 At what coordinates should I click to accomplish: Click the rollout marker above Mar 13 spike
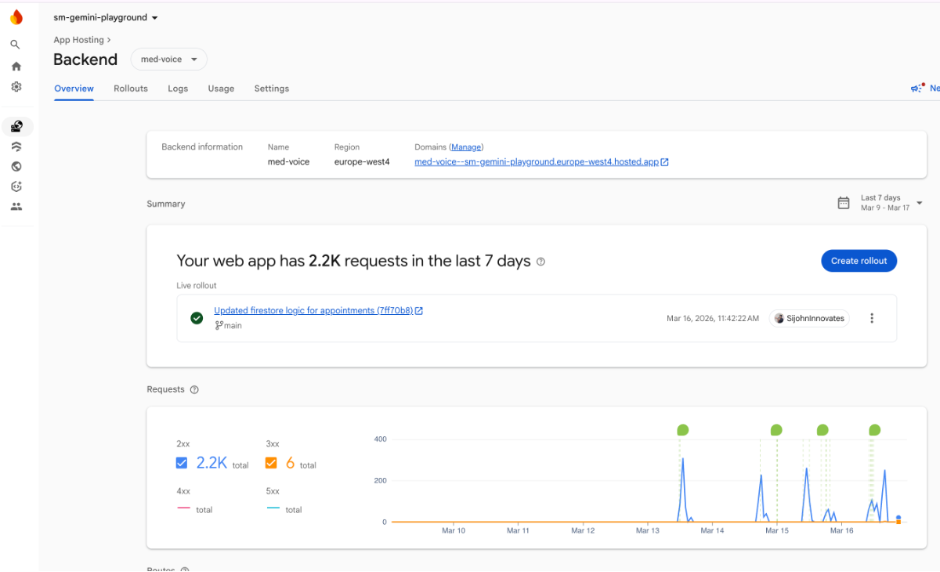(683, 430)
